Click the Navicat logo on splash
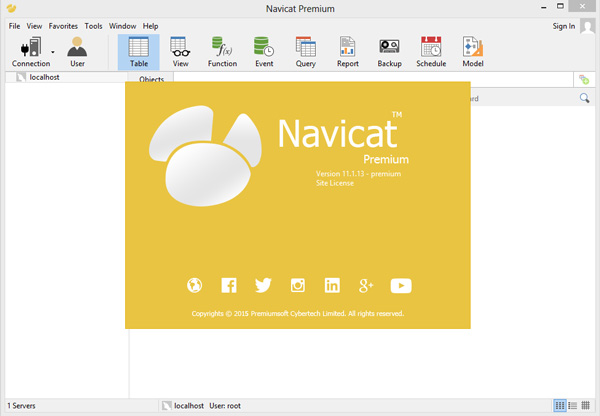The width and height of the screenshot is (600, 416). tap(205, 156)
